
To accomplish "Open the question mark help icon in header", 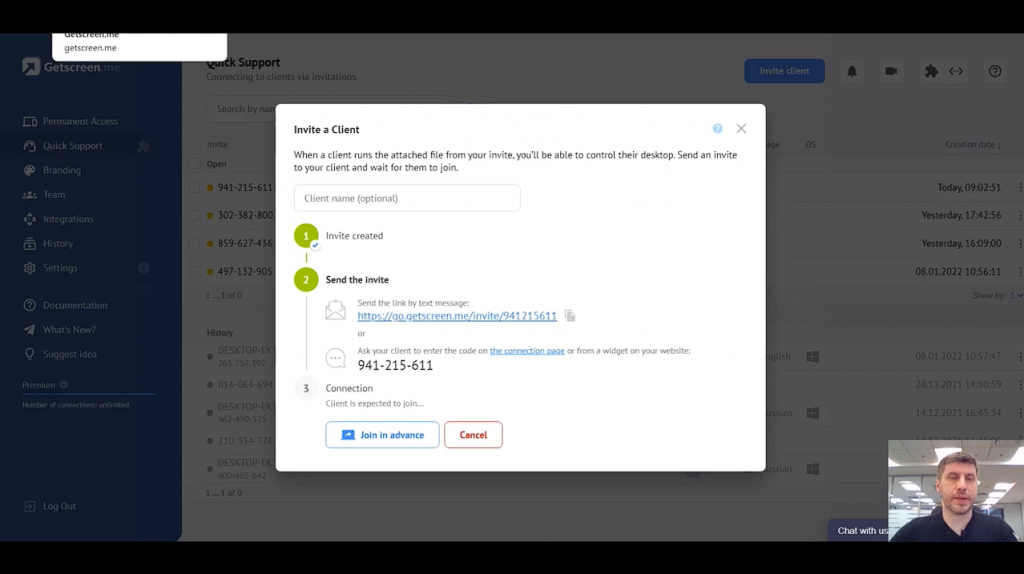I will click(995, 71).
